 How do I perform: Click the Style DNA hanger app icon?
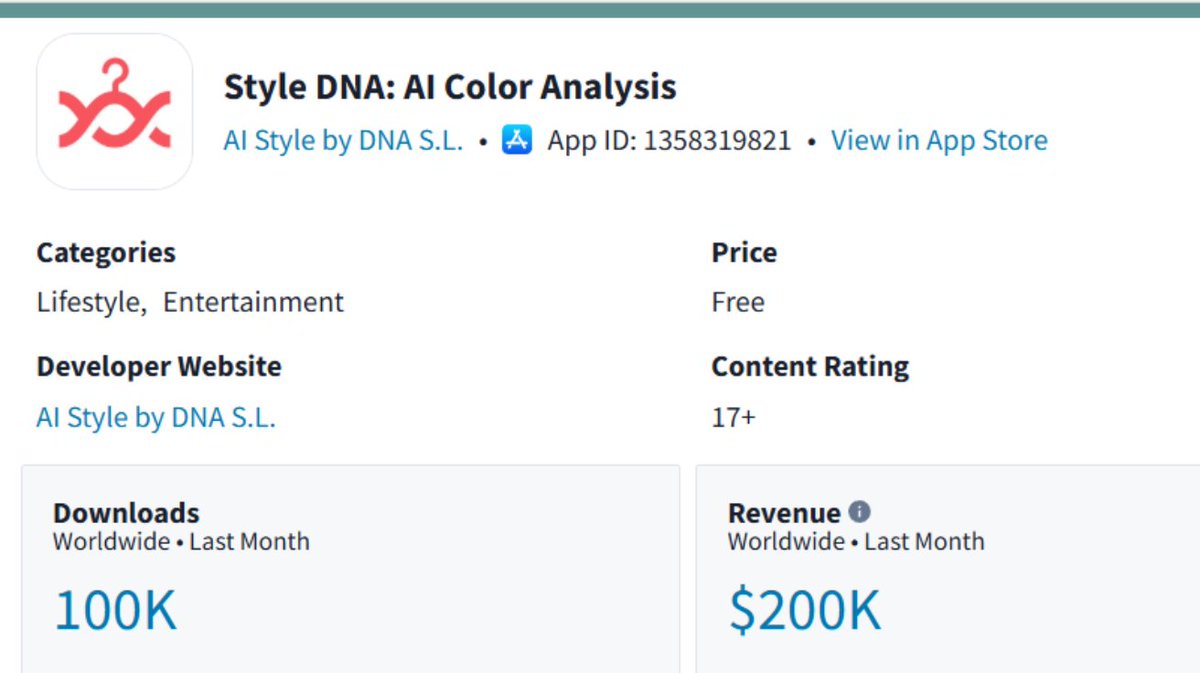114,112
